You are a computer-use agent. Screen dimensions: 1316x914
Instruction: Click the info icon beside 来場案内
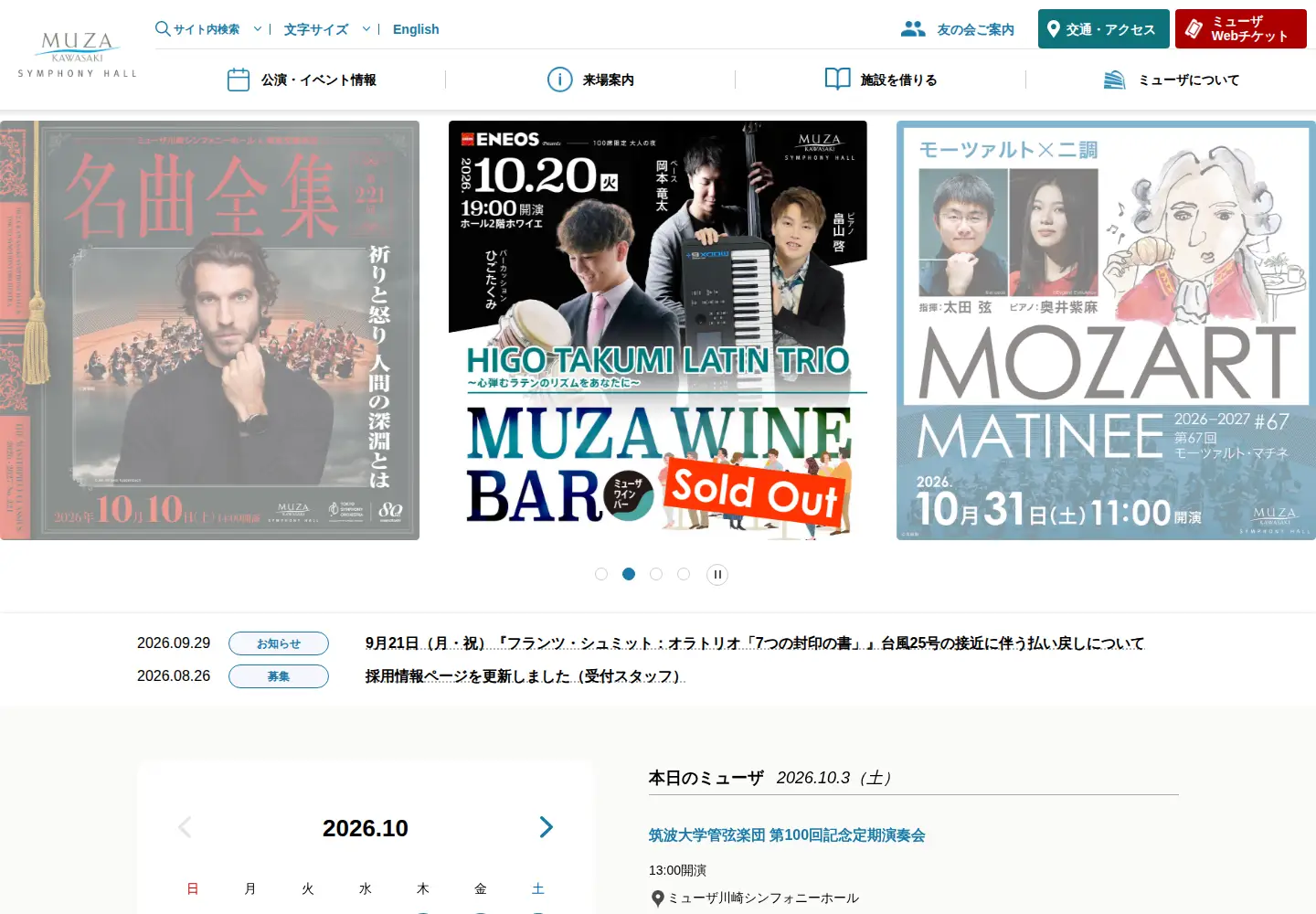(x=559, y=80)
